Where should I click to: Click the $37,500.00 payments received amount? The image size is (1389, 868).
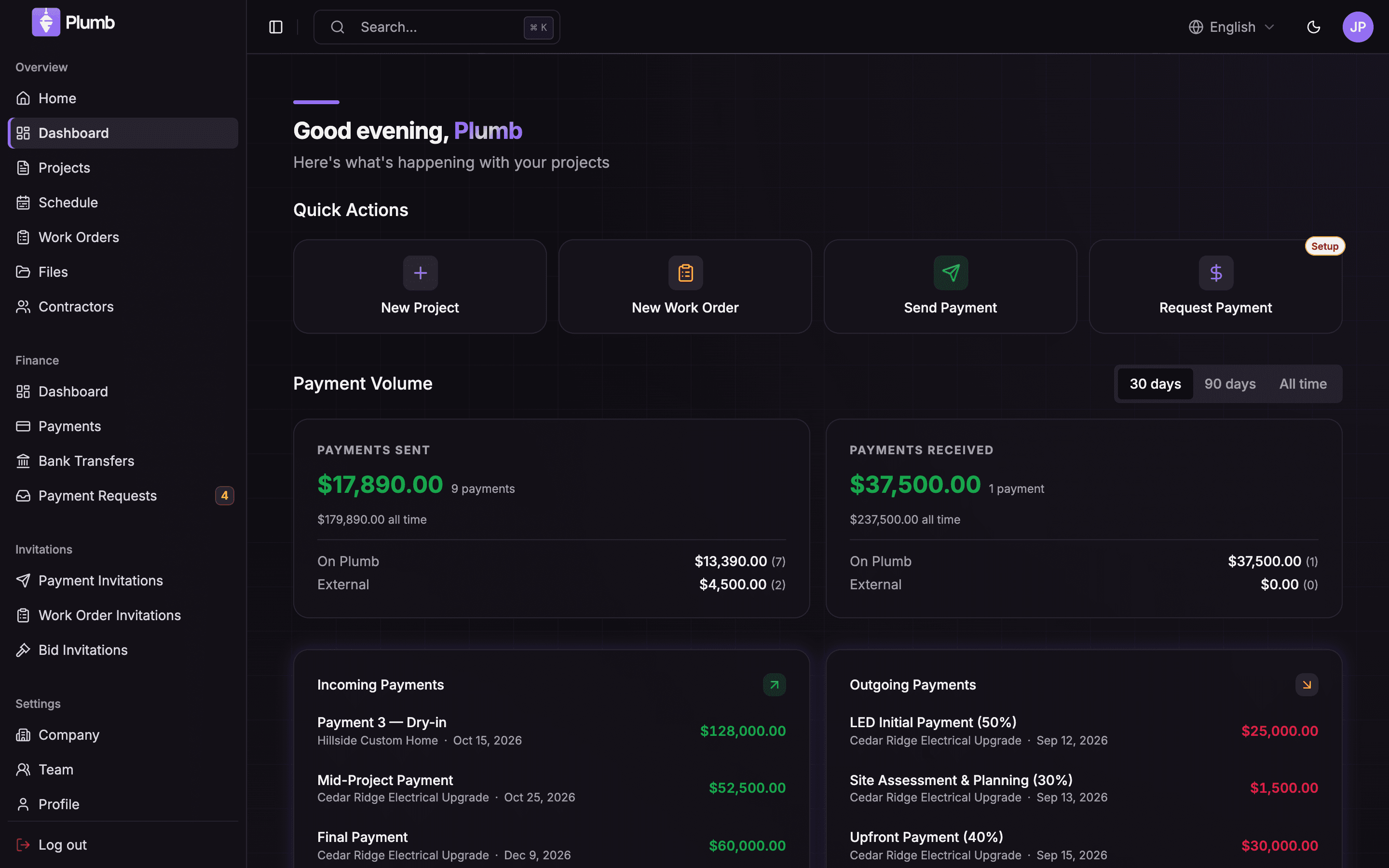point(915,485)
